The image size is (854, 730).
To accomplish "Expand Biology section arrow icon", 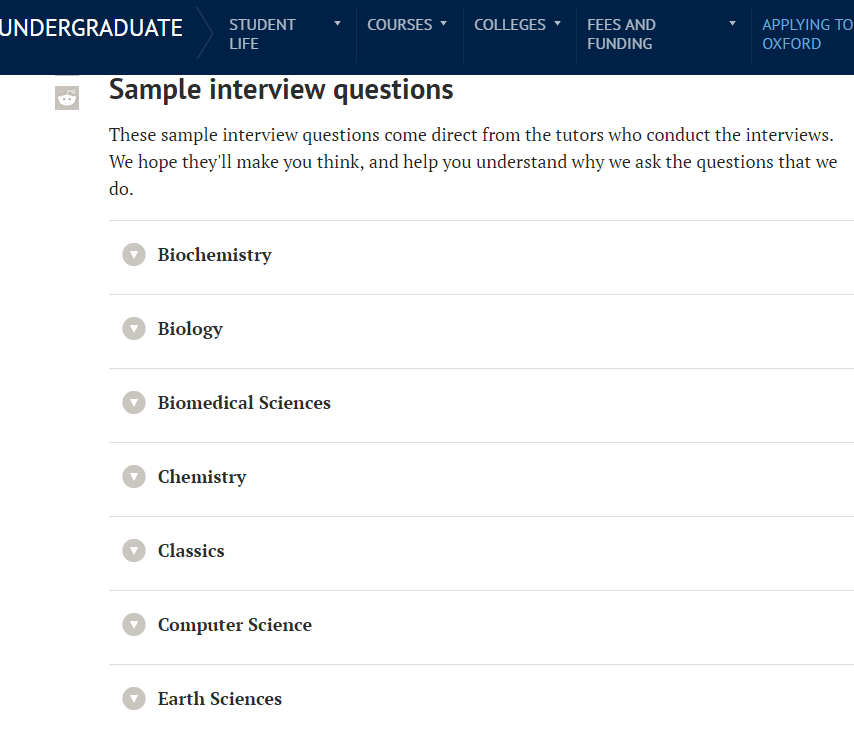I will point(134,328).
